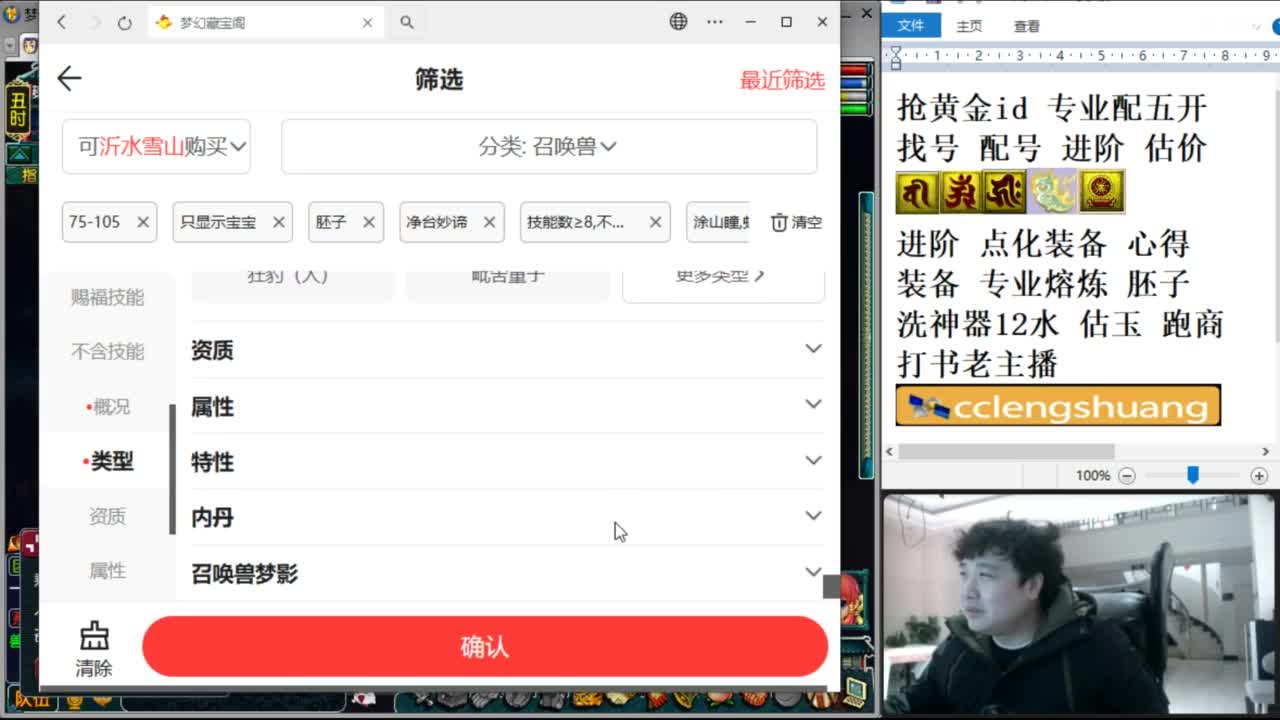Open the browser search magnifier icon
This screenshot has height=720, width=1280.
[x=407, y=22]
